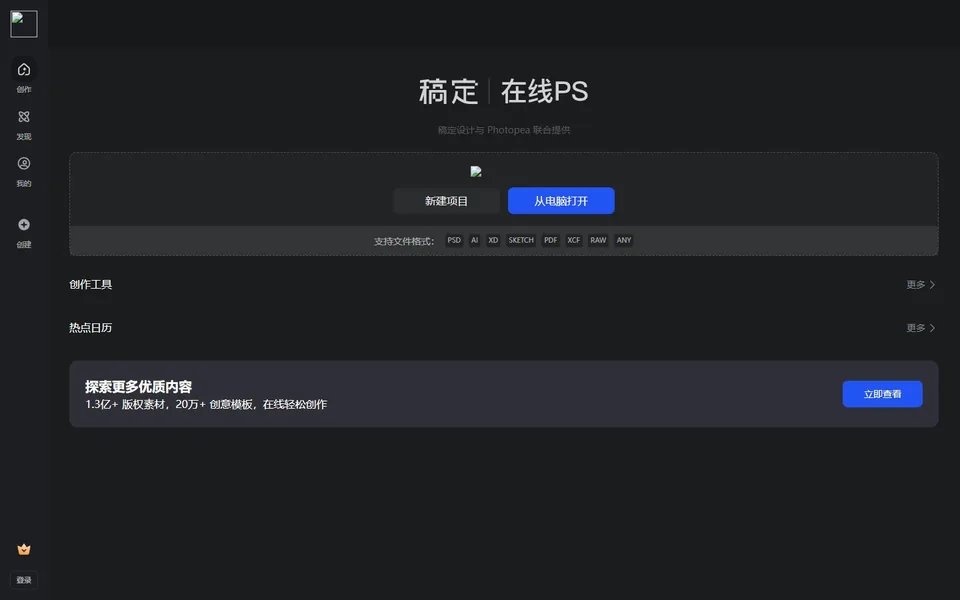Click the VIP crown icon

click(x=24, y=549)
